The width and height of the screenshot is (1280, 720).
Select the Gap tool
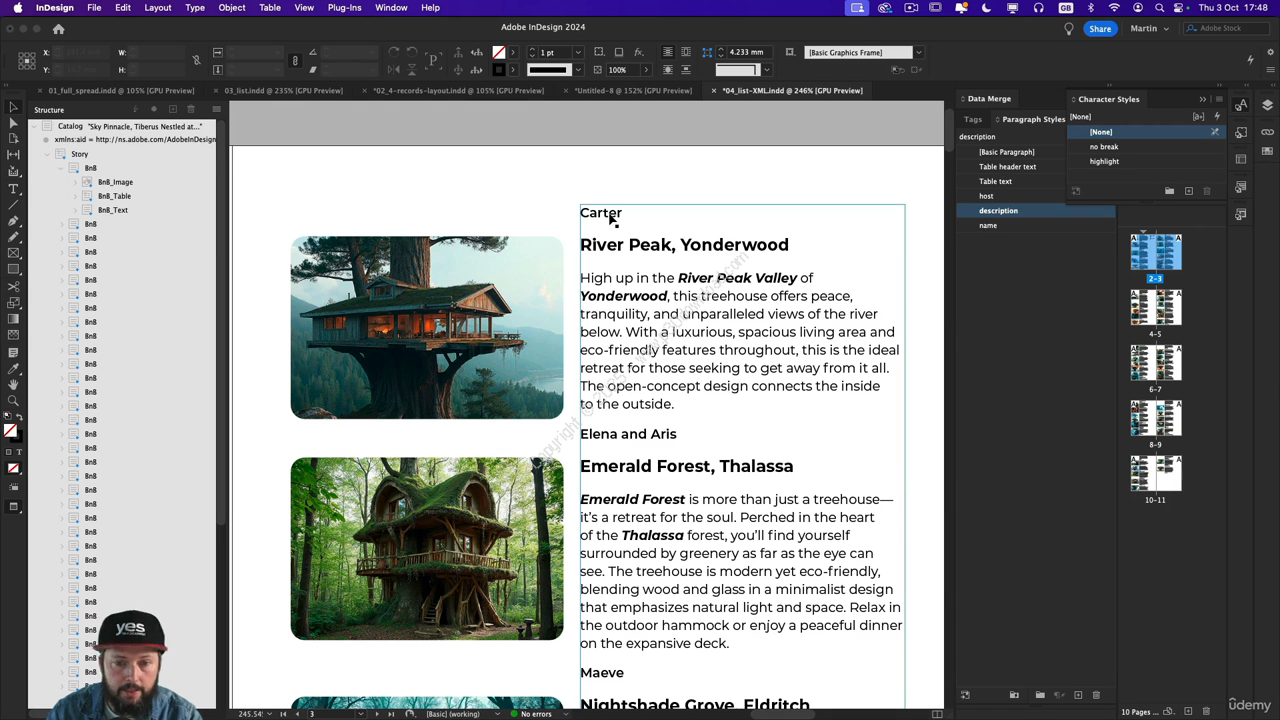point(13,155)
